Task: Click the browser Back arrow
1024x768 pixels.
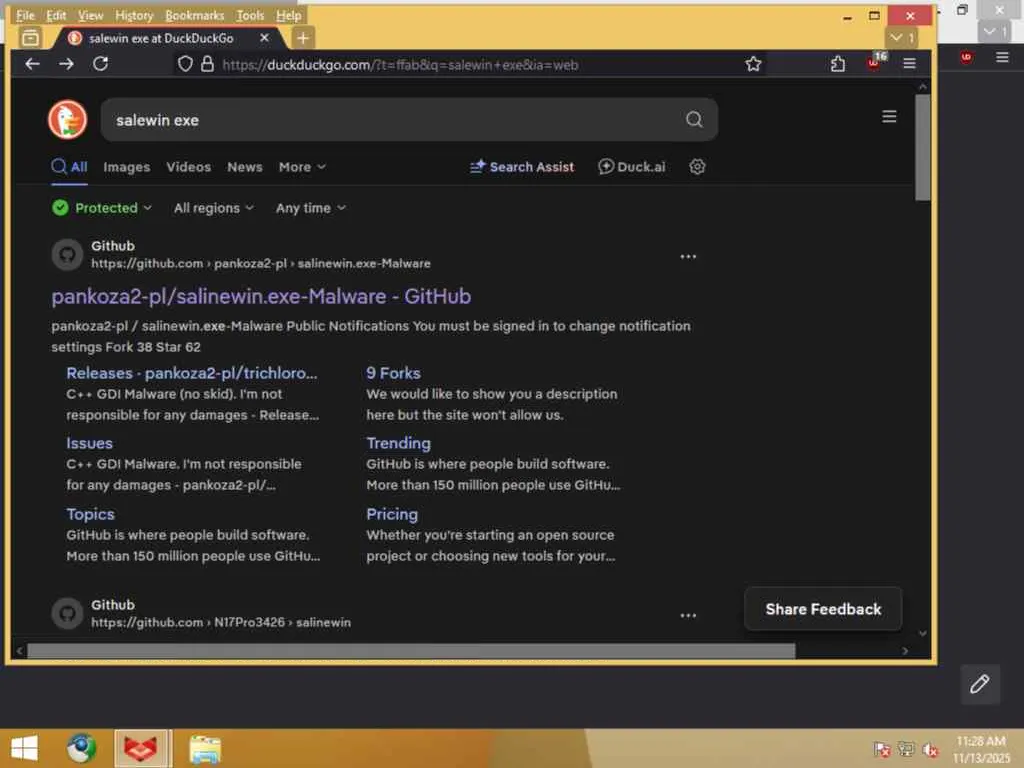Action: pyautogui.click(x=33, y=64)
